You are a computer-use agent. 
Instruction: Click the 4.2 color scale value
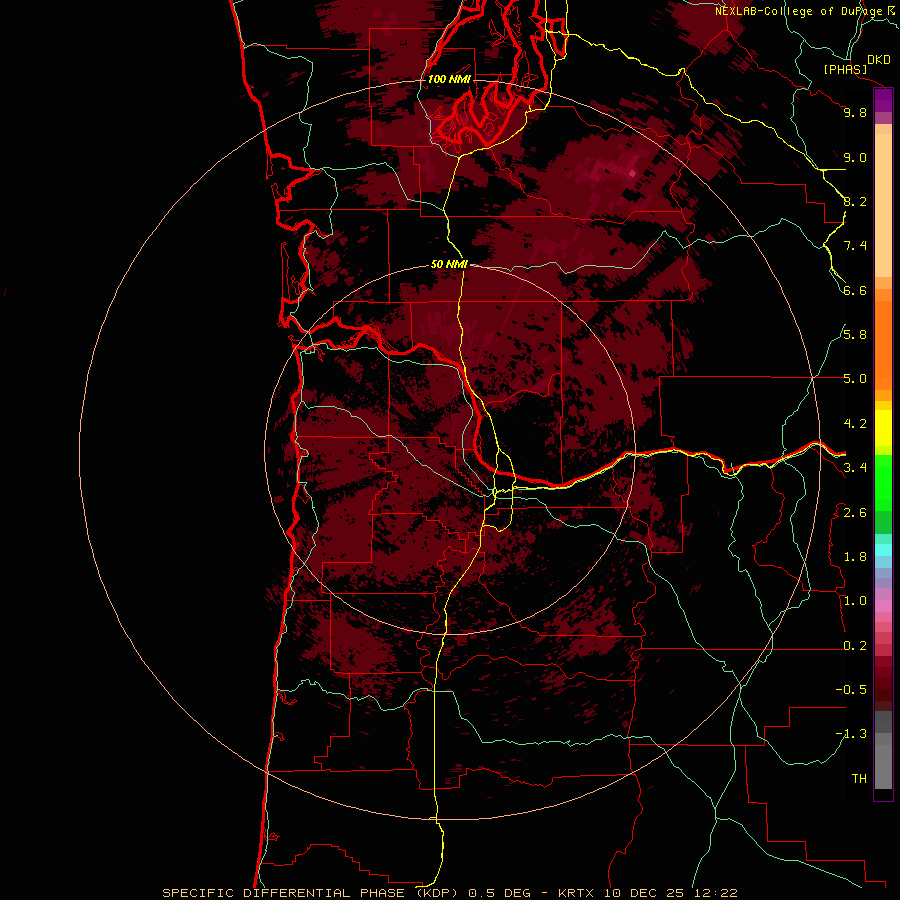click(x=855, y=424)
